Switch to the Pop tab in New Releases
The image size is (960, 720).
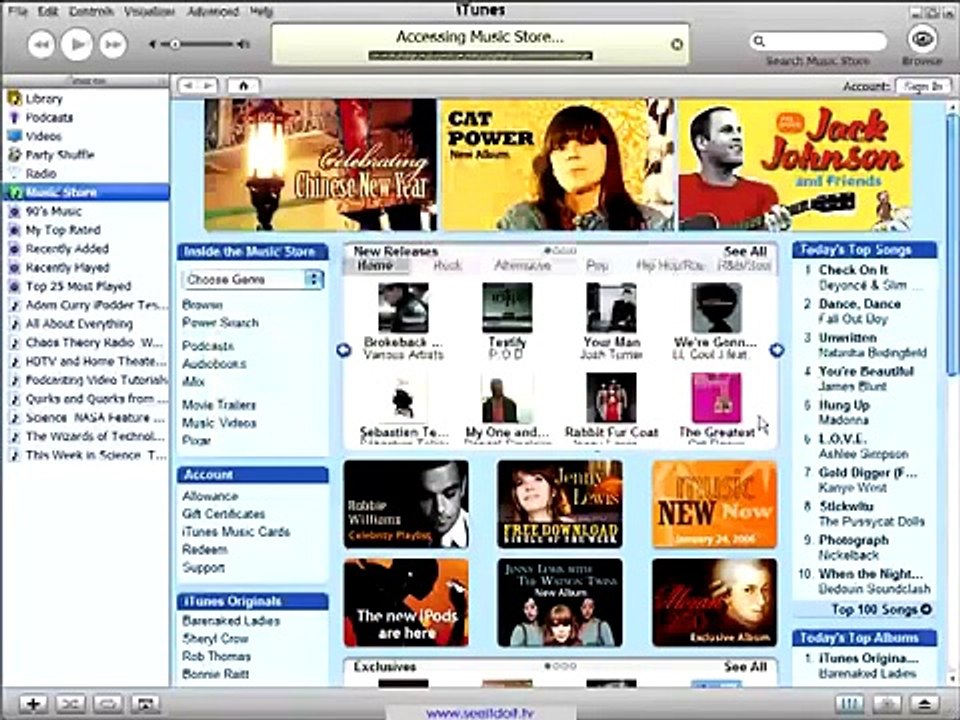click(x=597, y=266)
